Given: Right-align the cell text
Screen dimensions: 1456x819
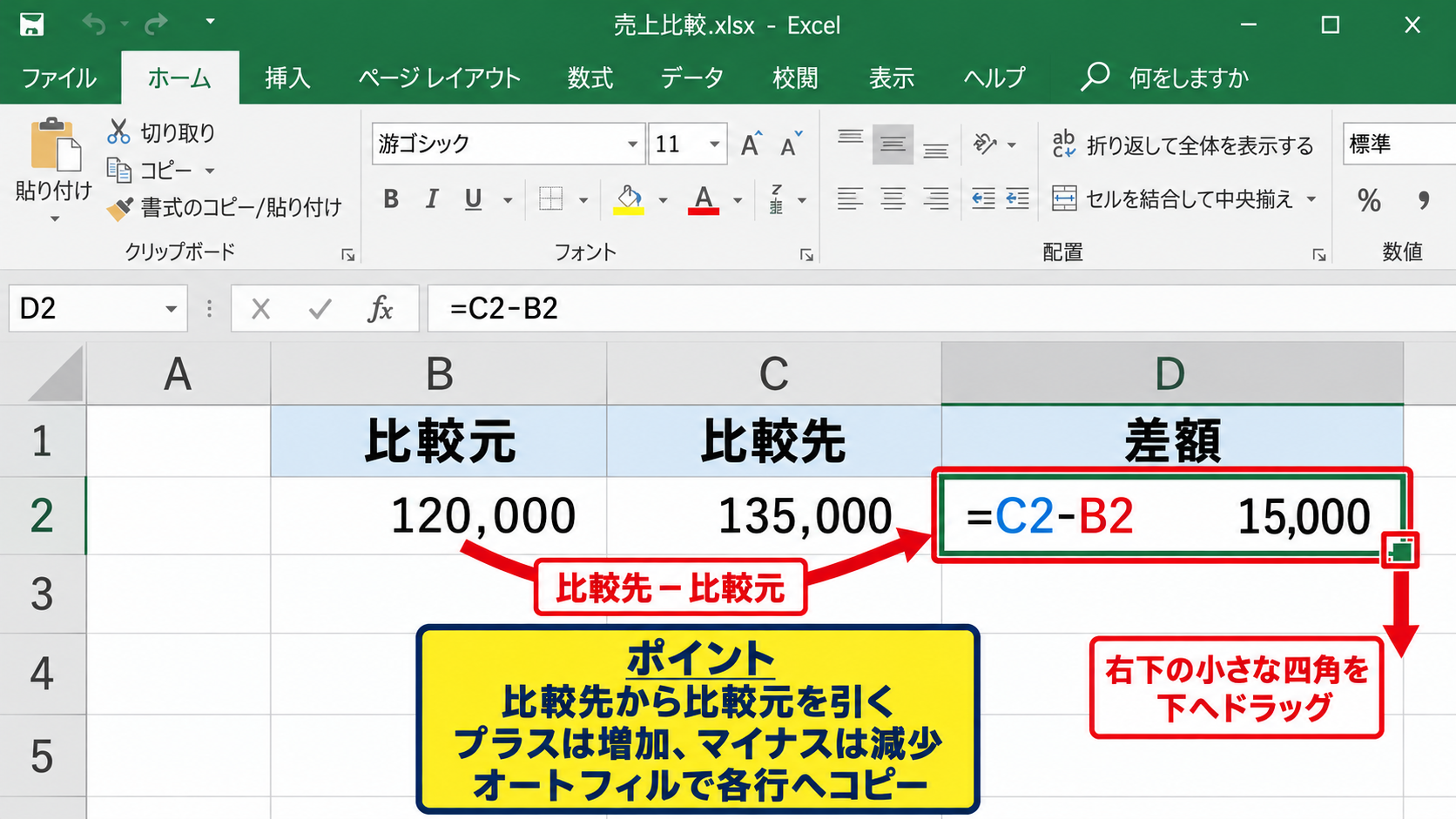Looking at the screenshot, I should (x=936, y=199).
